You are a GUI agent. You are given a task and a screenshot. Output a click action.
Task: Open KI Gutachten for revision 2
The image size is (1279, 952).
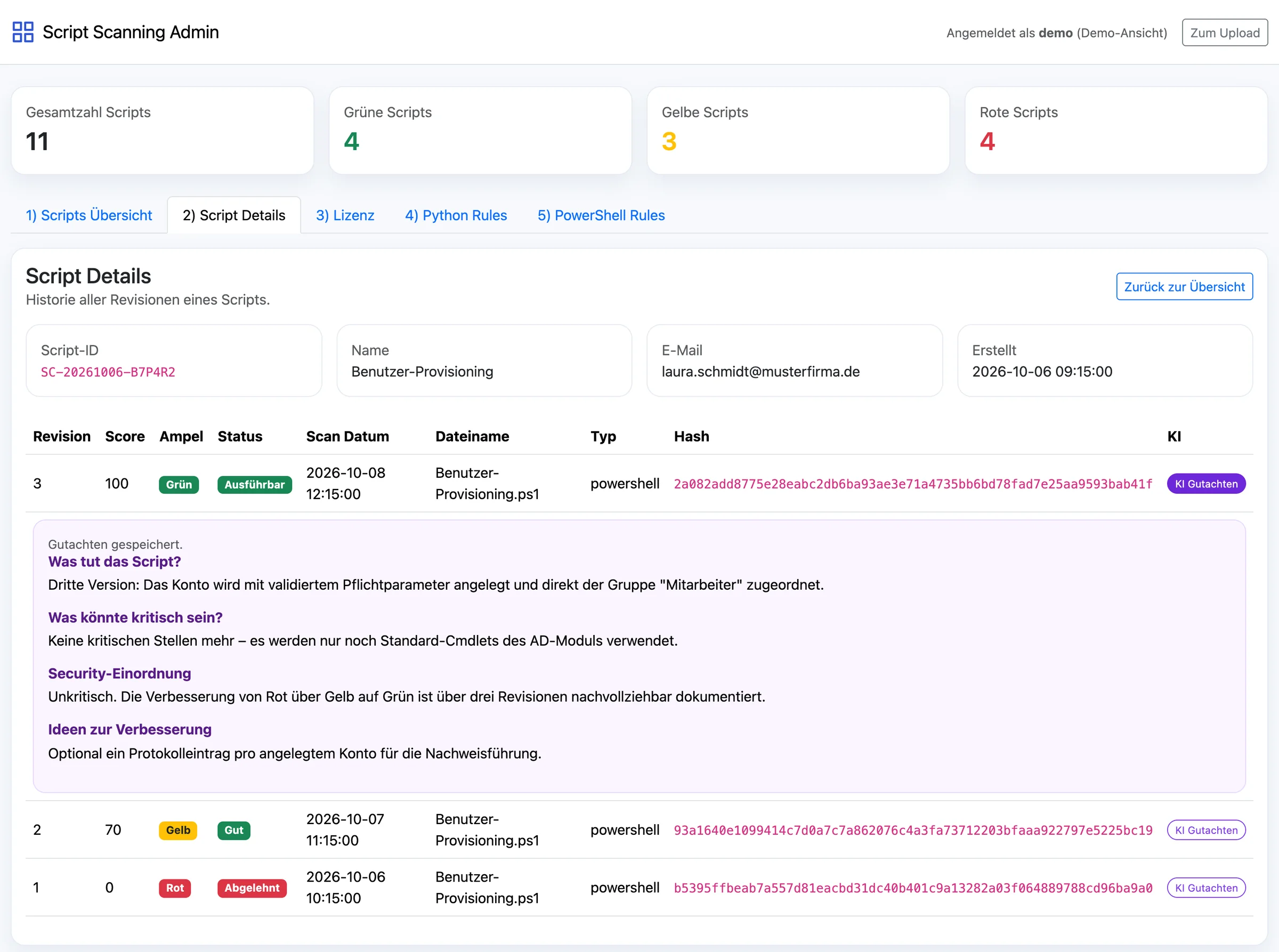coord(1206,831)
